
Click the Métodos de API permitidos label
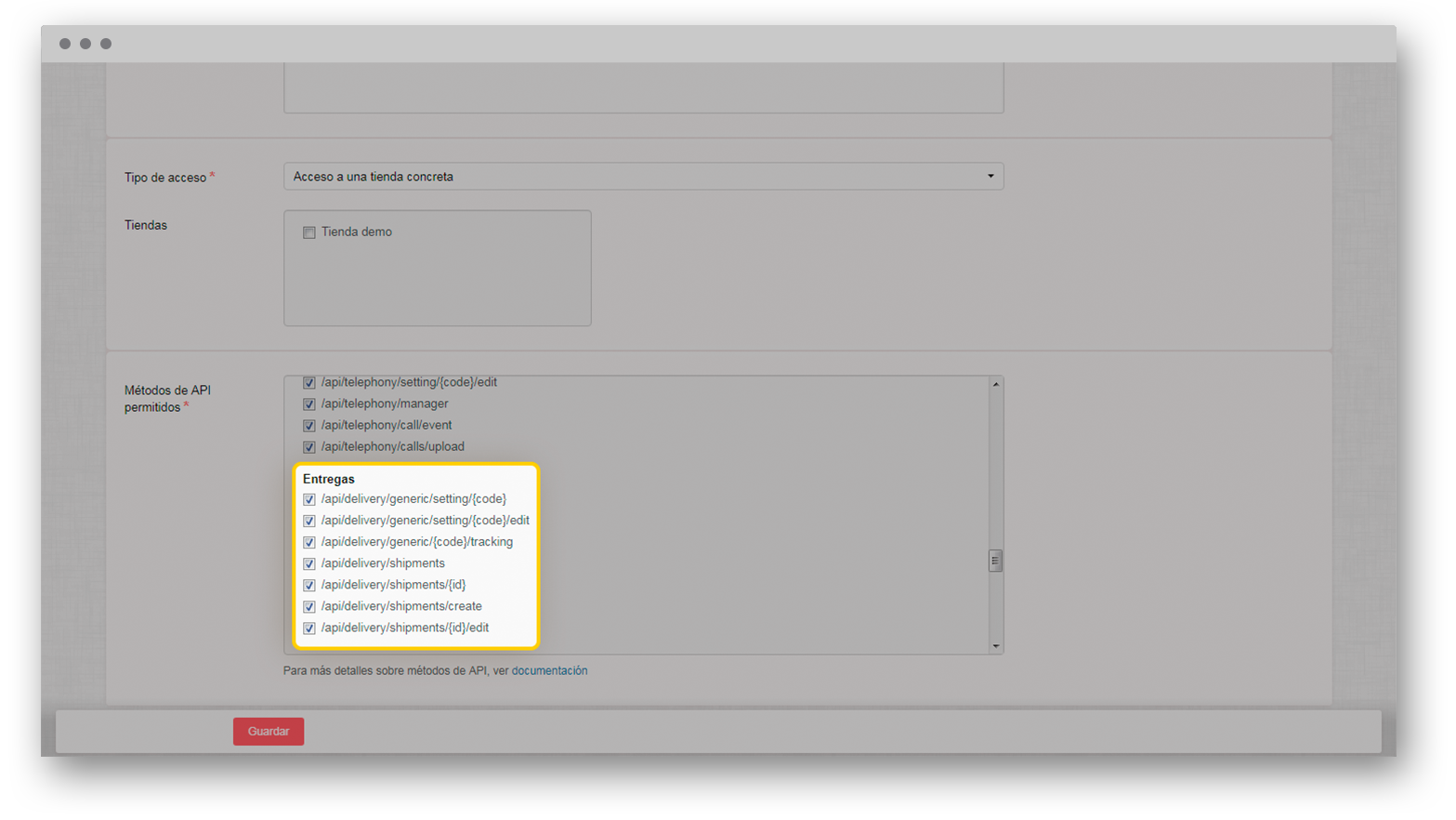(167, 399)
